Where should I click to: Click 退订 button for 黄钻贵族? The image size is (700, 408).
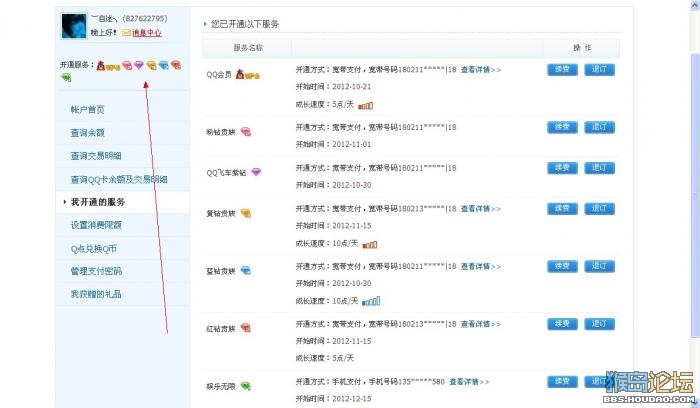[599, 208]
